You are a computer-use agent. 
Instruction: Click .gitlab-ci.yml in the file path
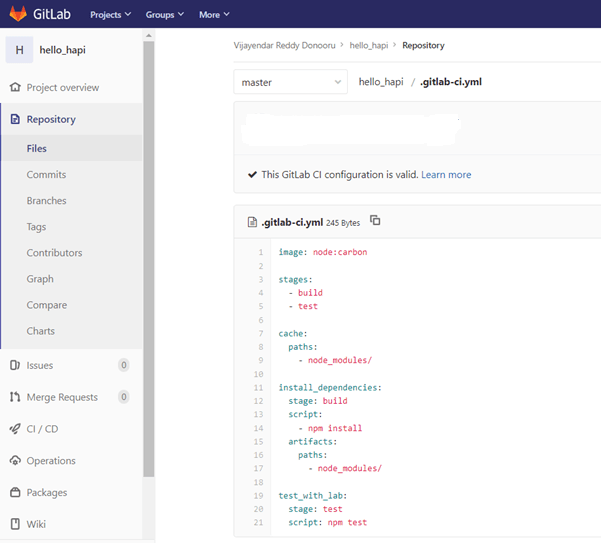coord(451,82)
